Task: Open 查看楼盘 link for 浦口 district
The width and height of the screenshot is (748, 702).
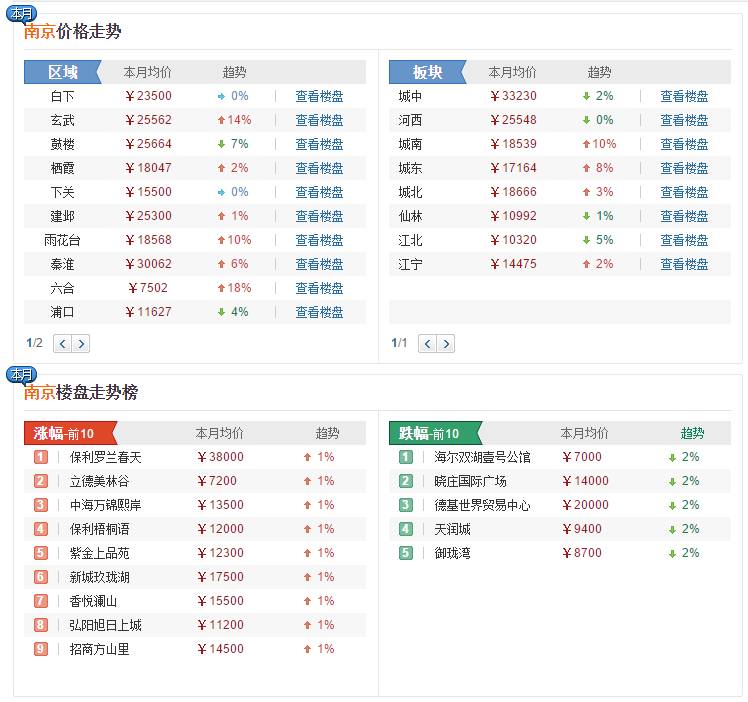Action: 319,312
